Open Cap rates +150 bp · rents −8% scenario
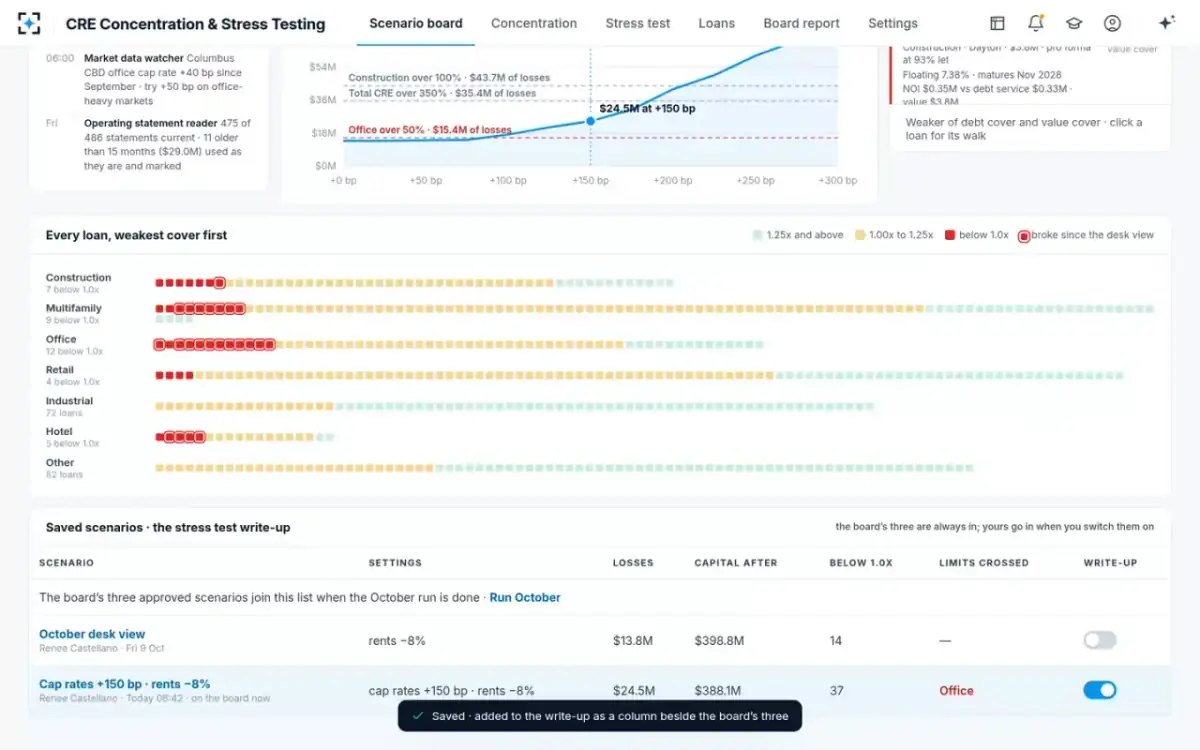Viewport: 1200px width, 750px height. 125,684
